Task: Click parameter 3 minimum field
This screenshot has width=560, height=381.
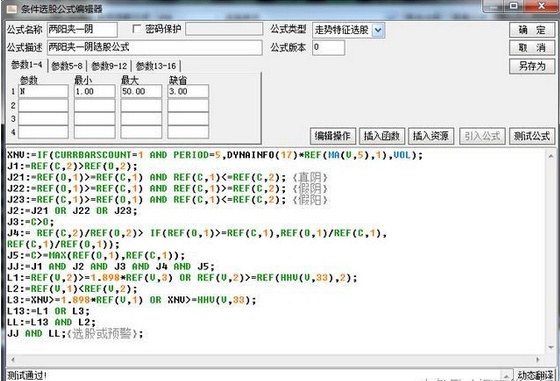Action: 95,119
